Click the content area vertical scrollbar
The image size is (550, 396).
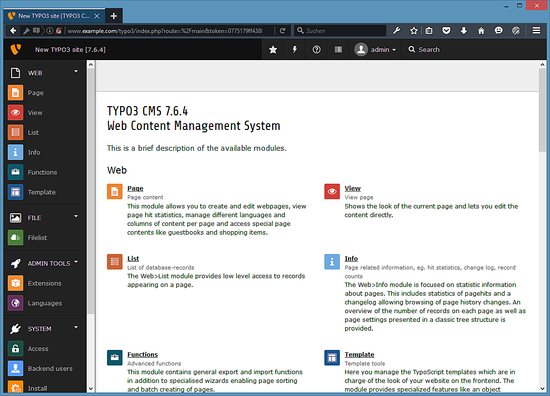pos(542,226)
